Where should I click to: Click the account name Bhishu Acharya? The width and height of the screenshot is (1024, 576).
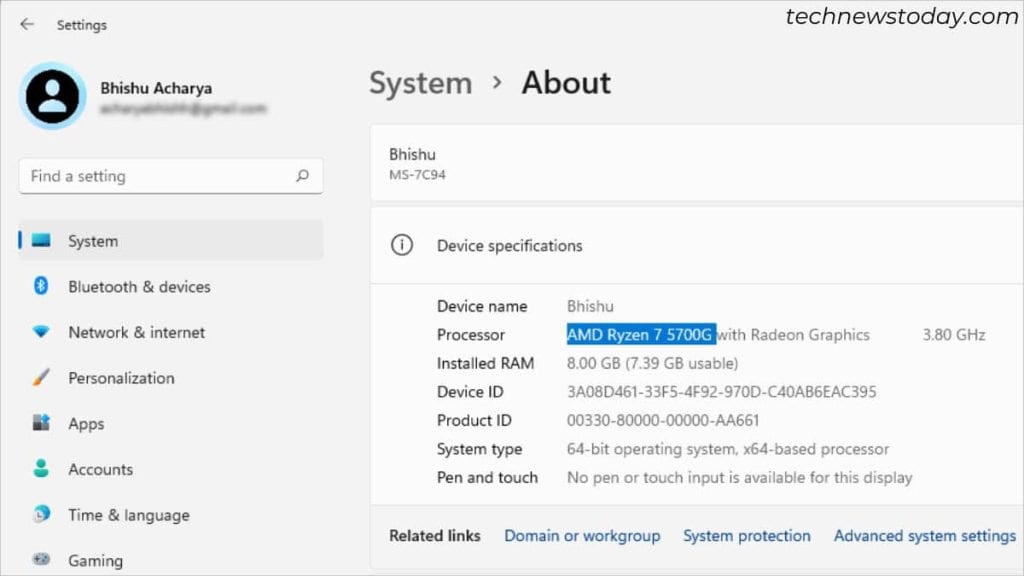coord(156,88)
